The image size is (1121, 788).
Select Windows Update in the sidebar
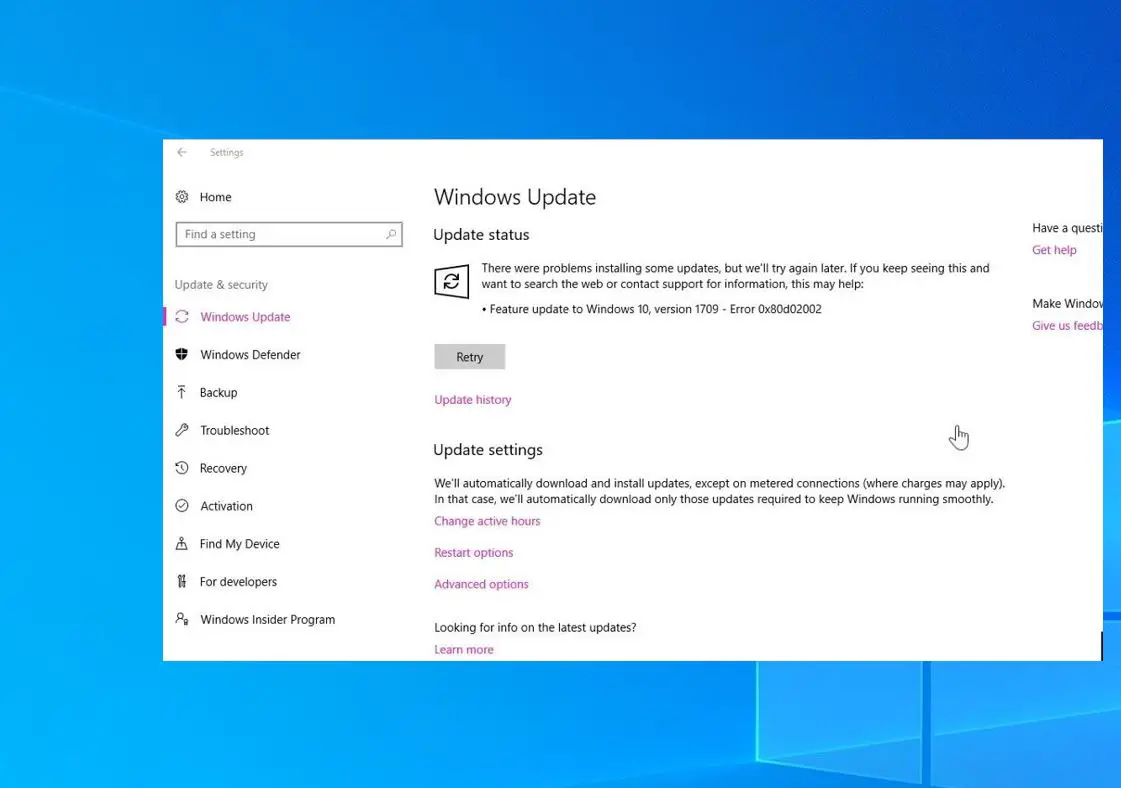tap(245, 317)
